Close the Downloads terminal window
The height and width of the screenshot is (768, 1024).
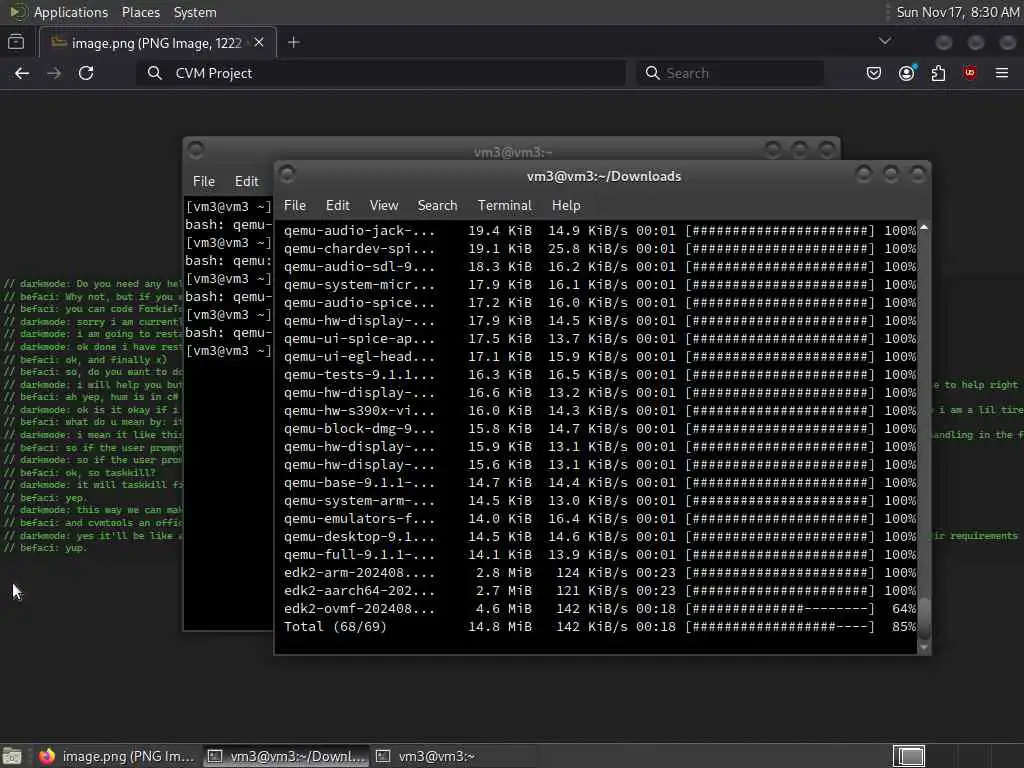tap(918, 174)
